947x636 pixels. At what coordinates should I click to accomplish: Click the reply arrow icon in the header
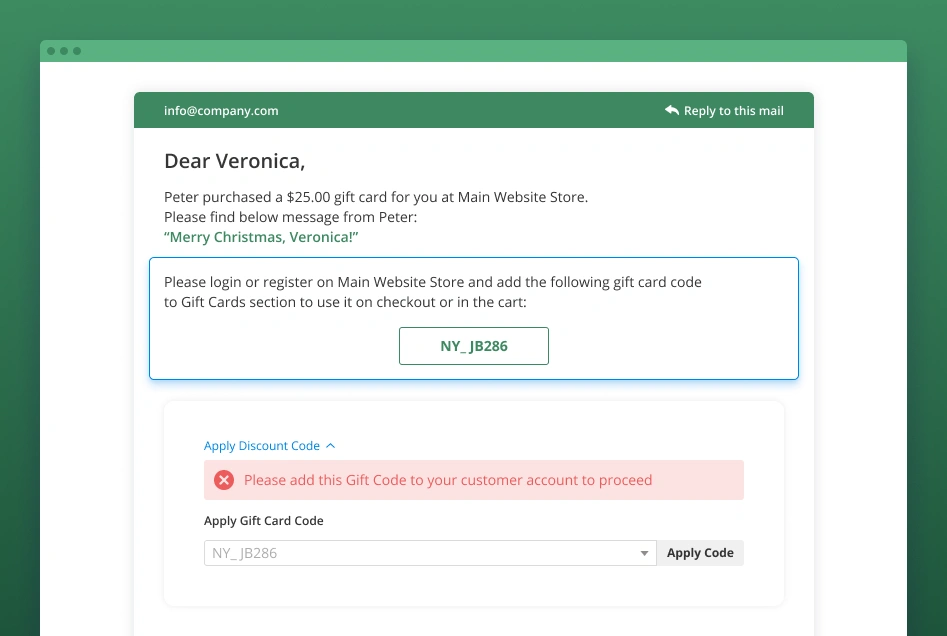(x=672, y=110)
